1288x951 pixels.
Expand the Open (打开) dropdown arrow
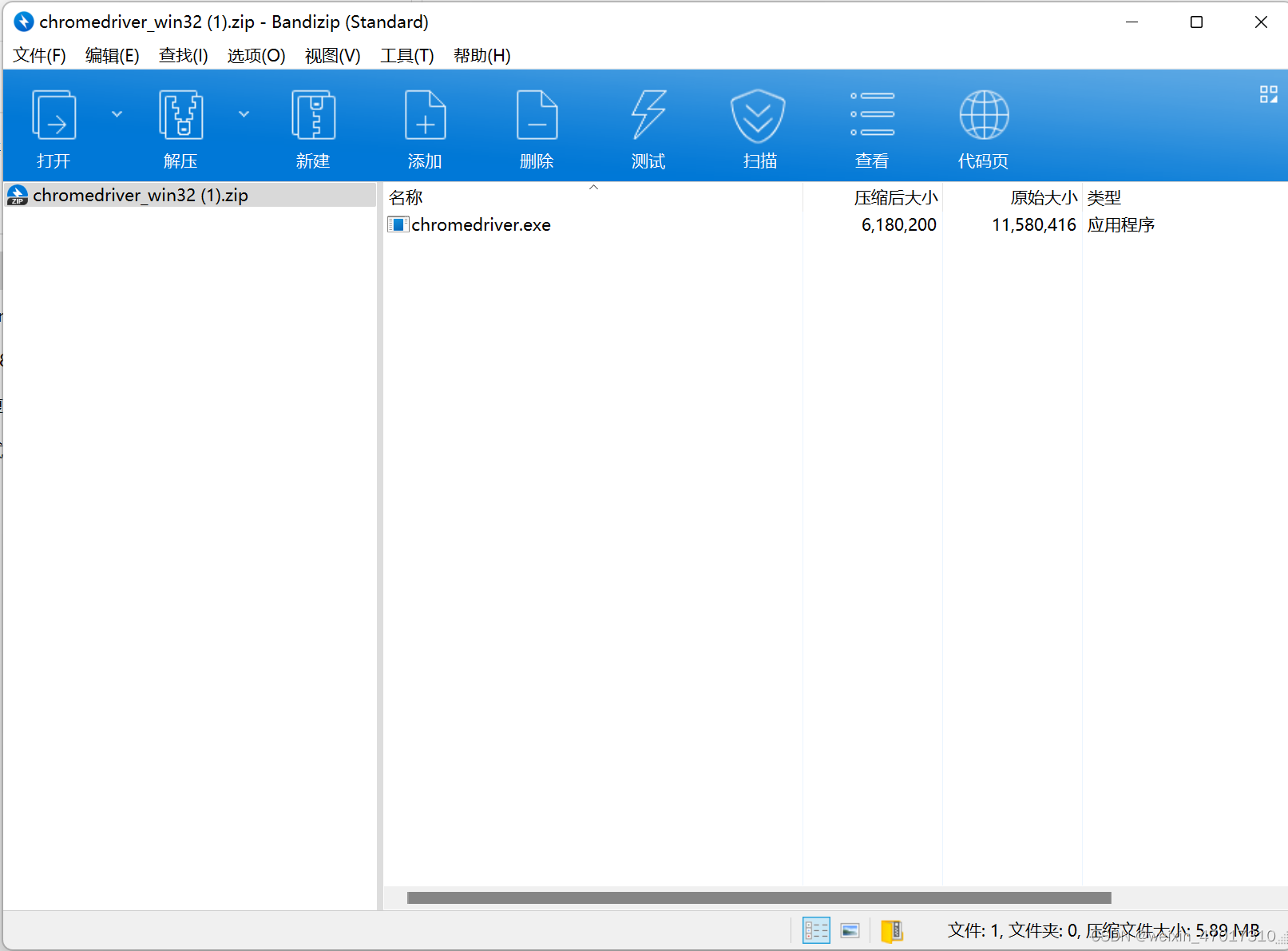(117, 114)
